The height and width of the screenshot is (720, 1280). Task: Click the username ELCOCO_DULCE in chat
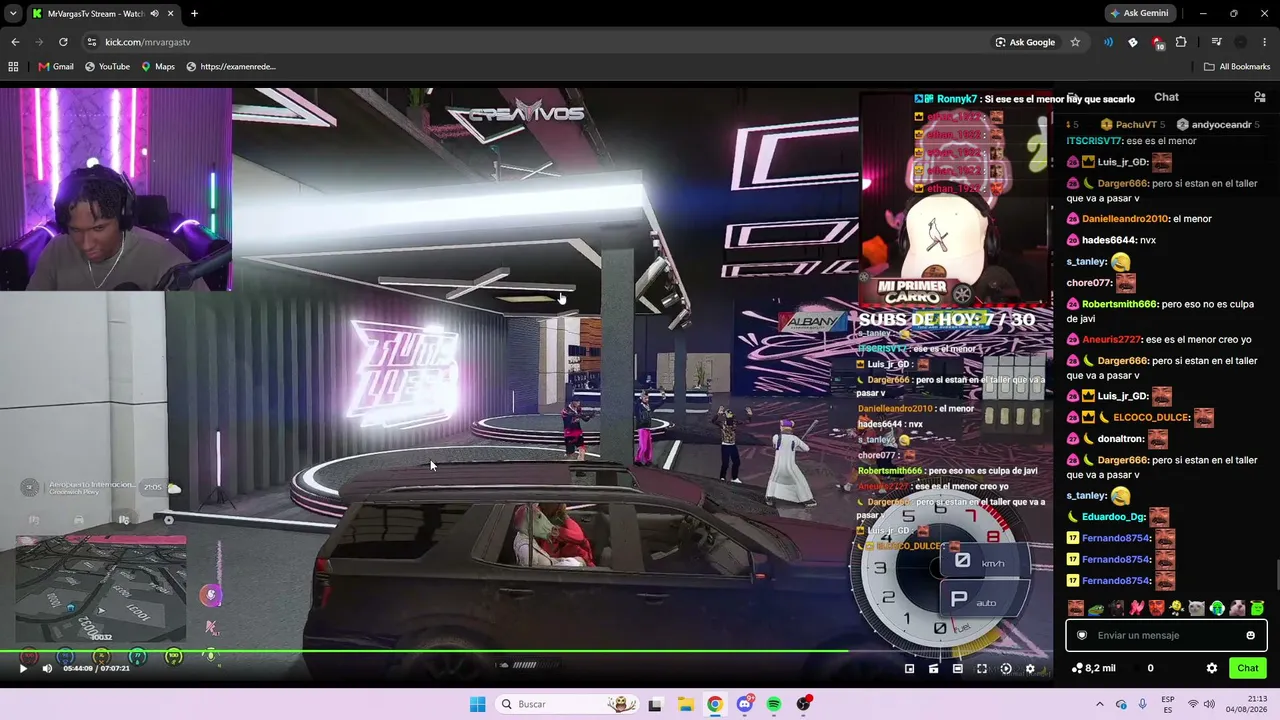pyautogui.click(x=1152, y=417)
